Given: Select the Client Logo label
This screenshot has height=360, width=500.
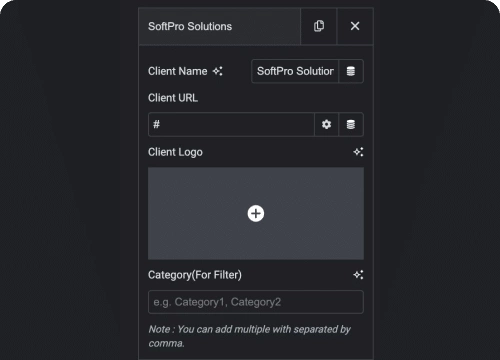Looking at the screenshot, I should 175,152.
